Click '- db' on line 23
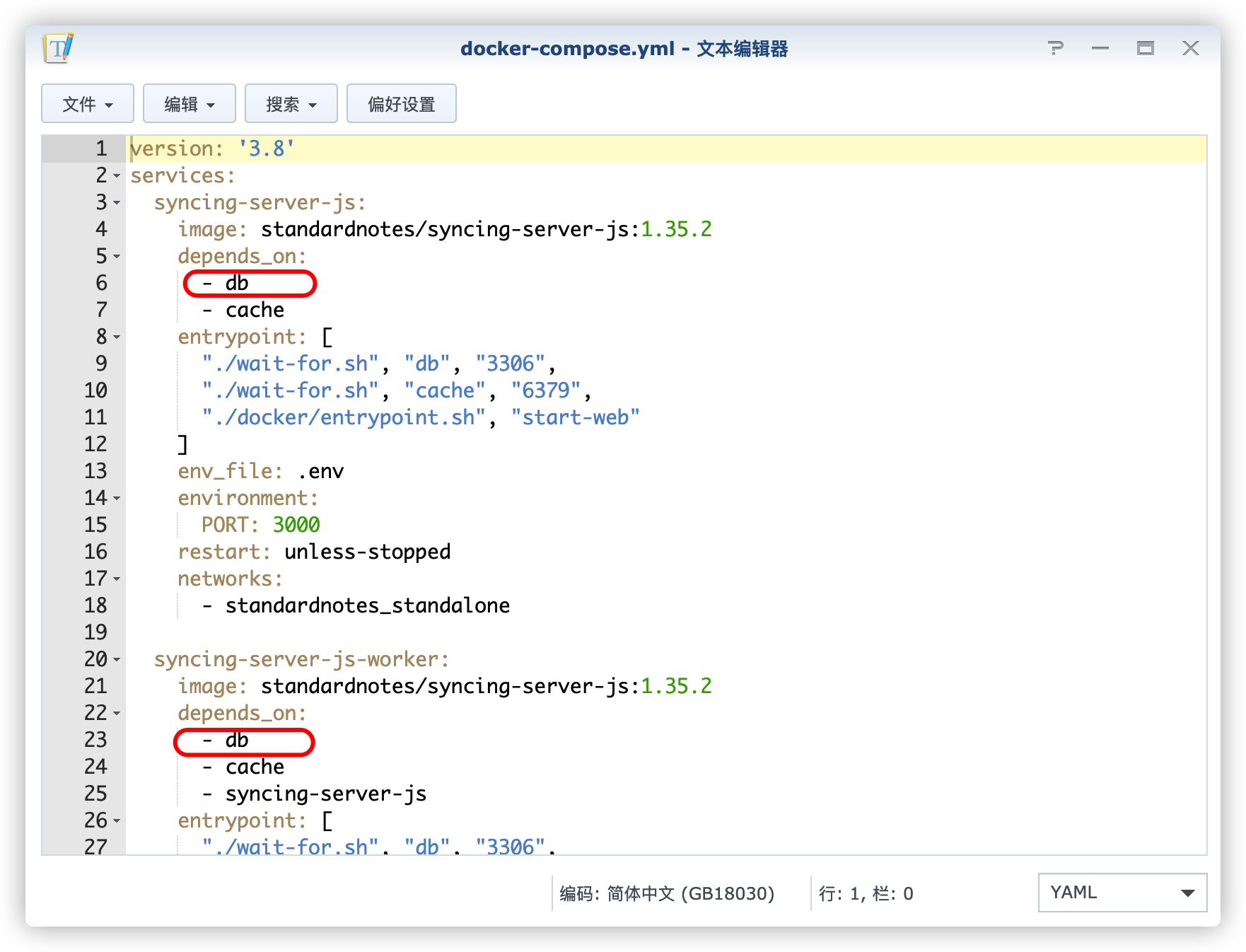Viewport: 1246px width, 952px height. click(x=226, y=740)
